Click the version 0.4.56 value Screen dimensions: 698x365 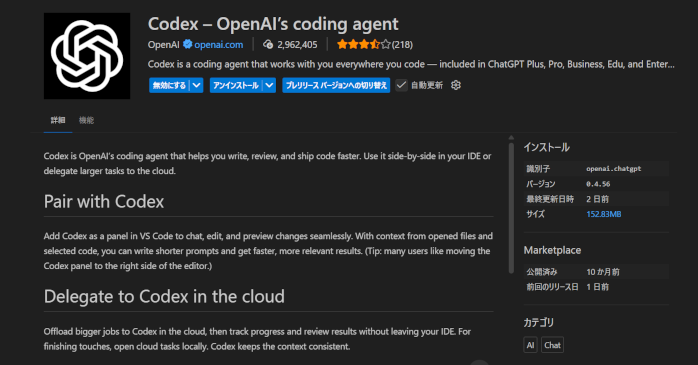click(598, 184)
